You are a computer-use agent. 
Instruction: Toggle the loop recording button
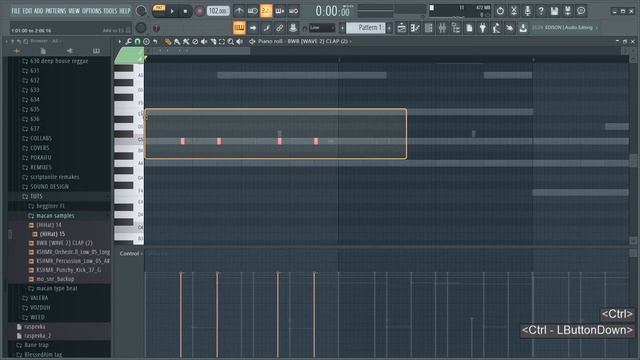coord(293,11)
